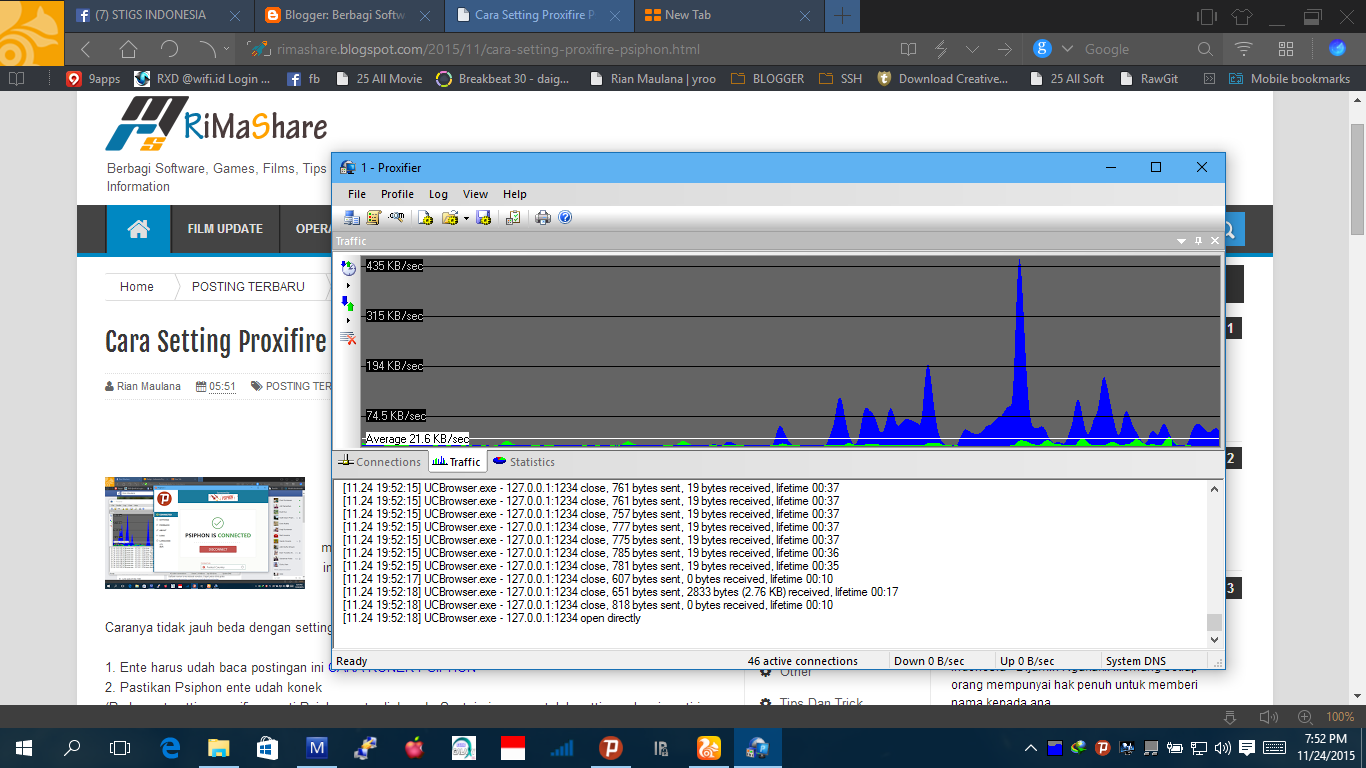Switch to the Connections tab
Image resolution: width=1366 pixels, height=768 pixels.
[380, 462]
